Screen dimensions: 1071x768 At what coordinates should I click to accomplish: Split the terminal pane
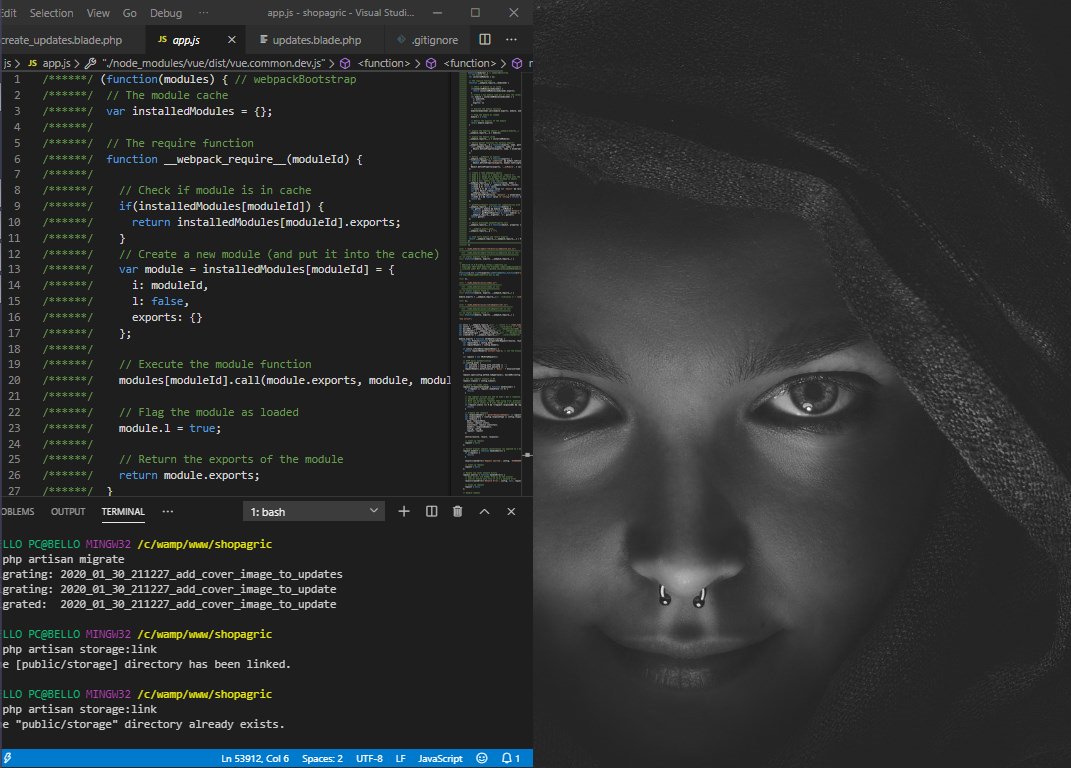[x=432, y=511]
